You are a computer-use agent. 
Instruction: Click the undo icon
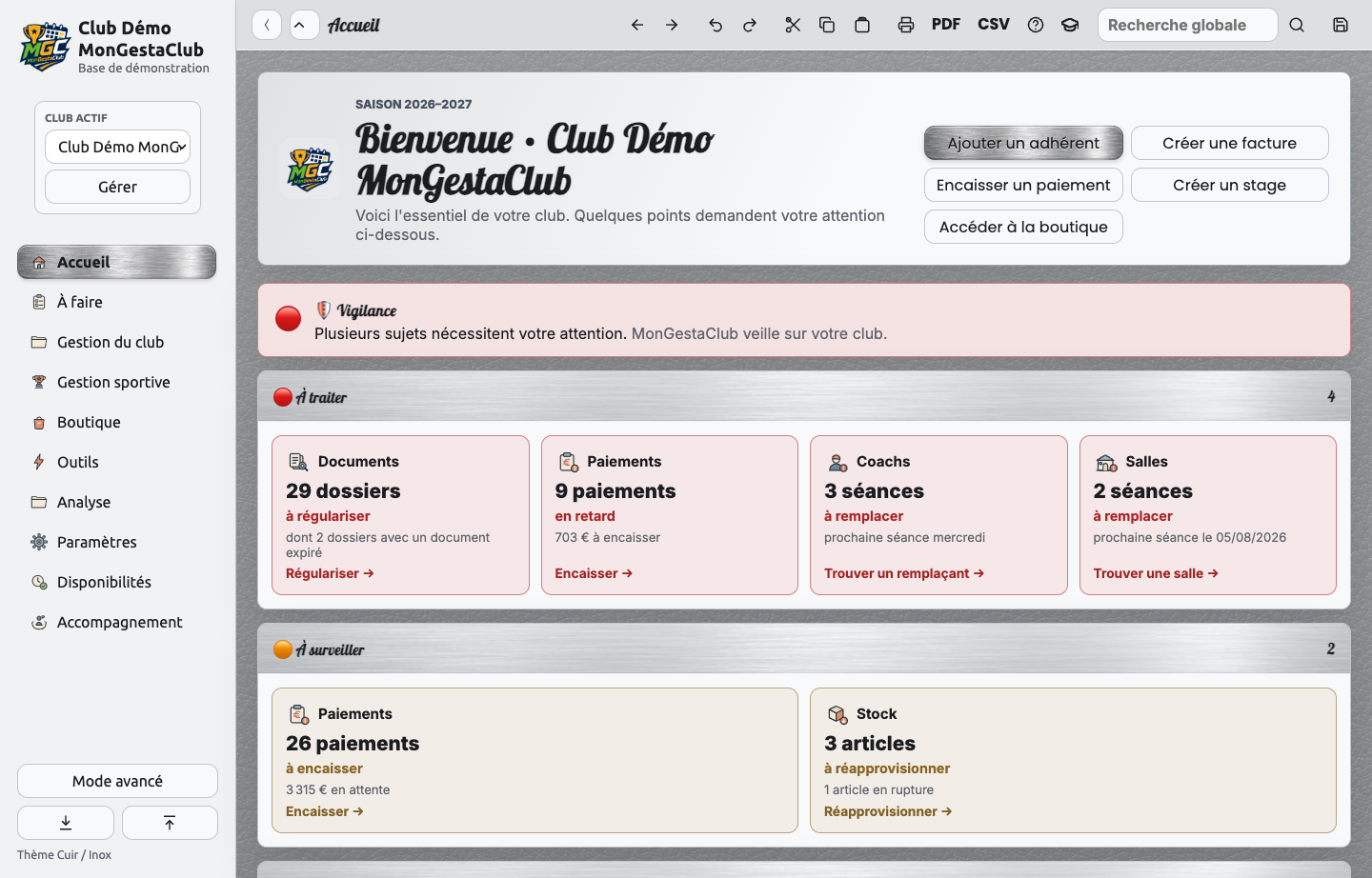coord(716,25)
